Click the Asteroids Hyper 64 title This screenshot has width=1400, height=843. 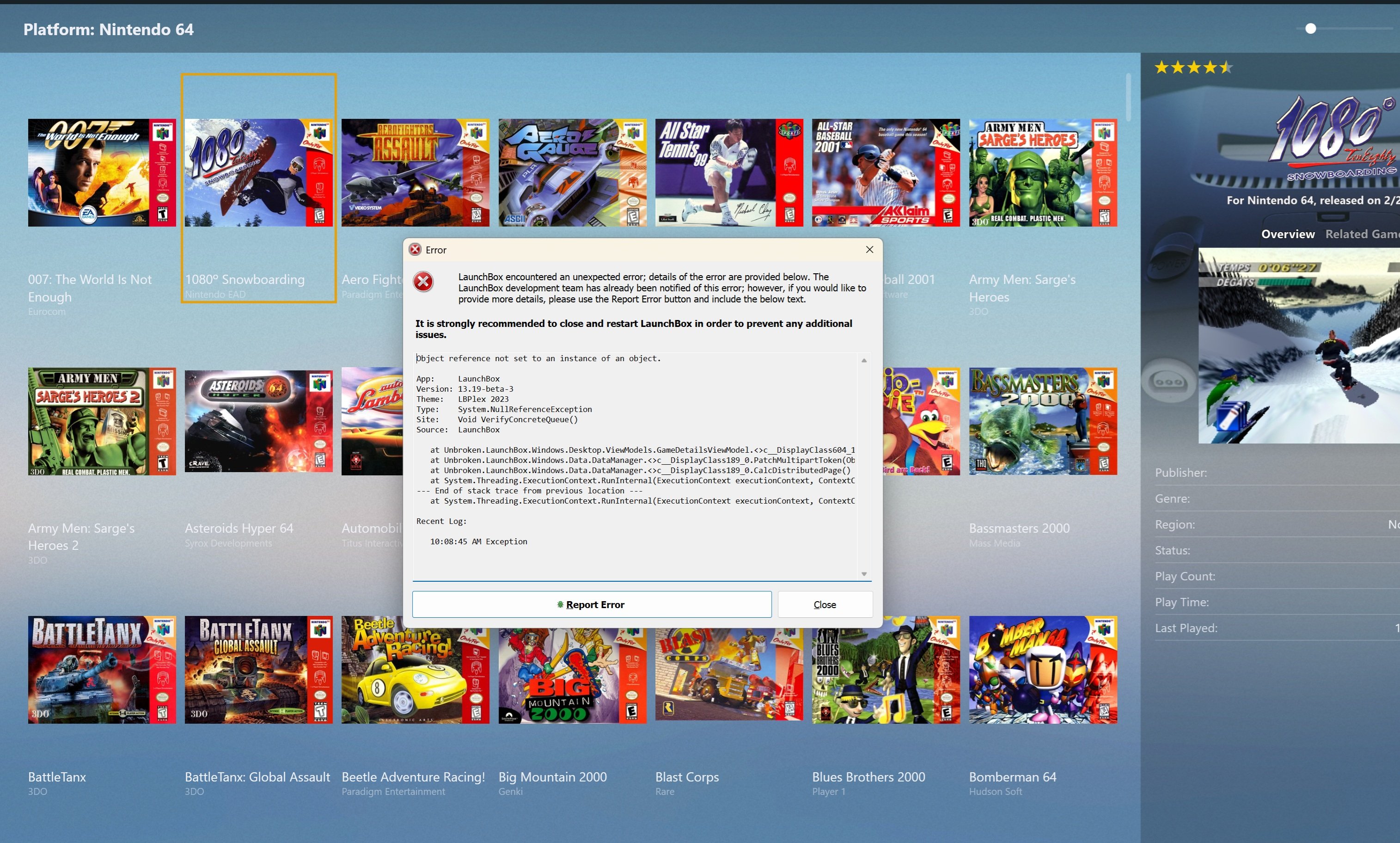pyautogui.click(x=239, y=528)
